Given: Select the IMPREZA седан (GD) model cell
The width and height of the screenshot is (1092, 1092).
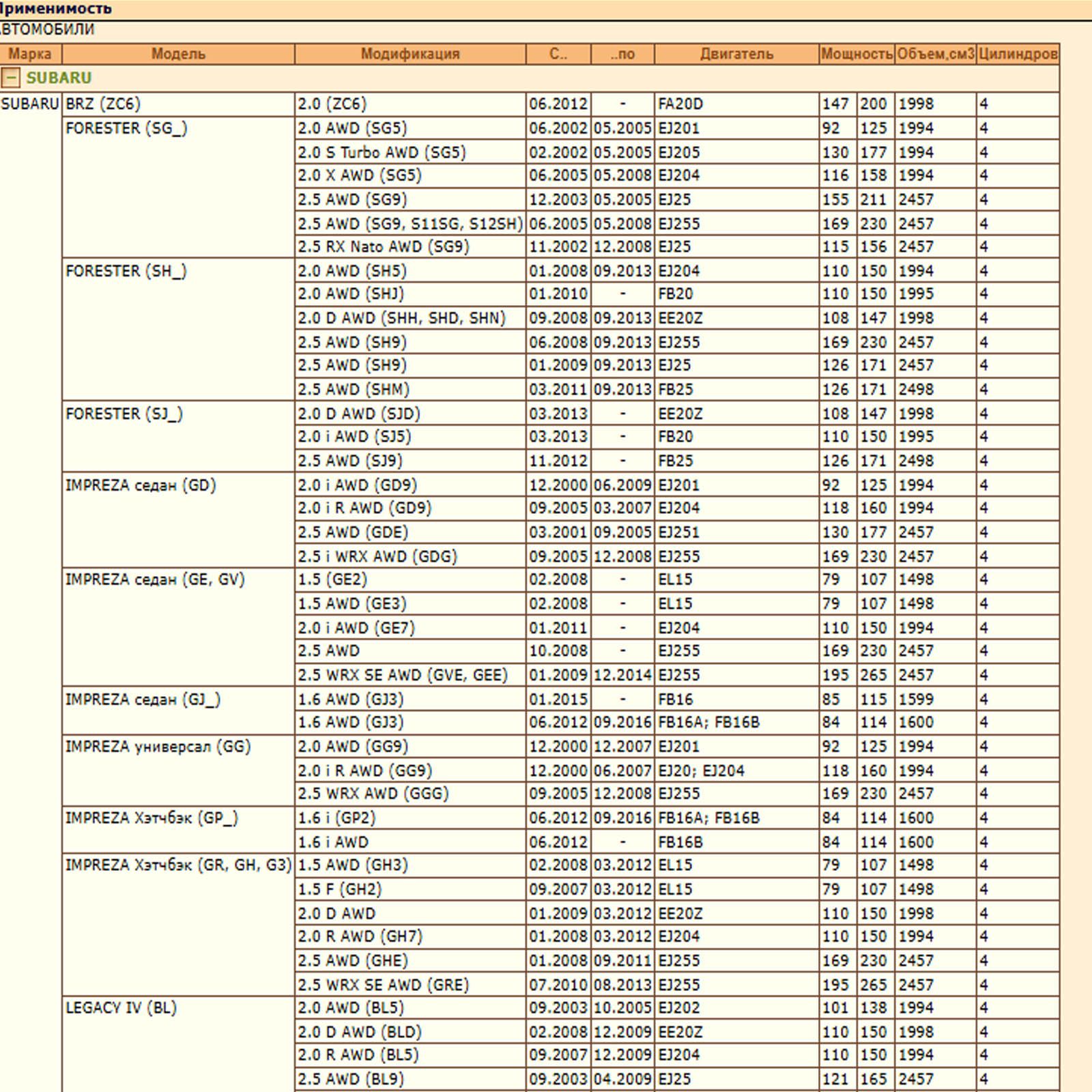Looking at the screenshot, I should (141, 486).
